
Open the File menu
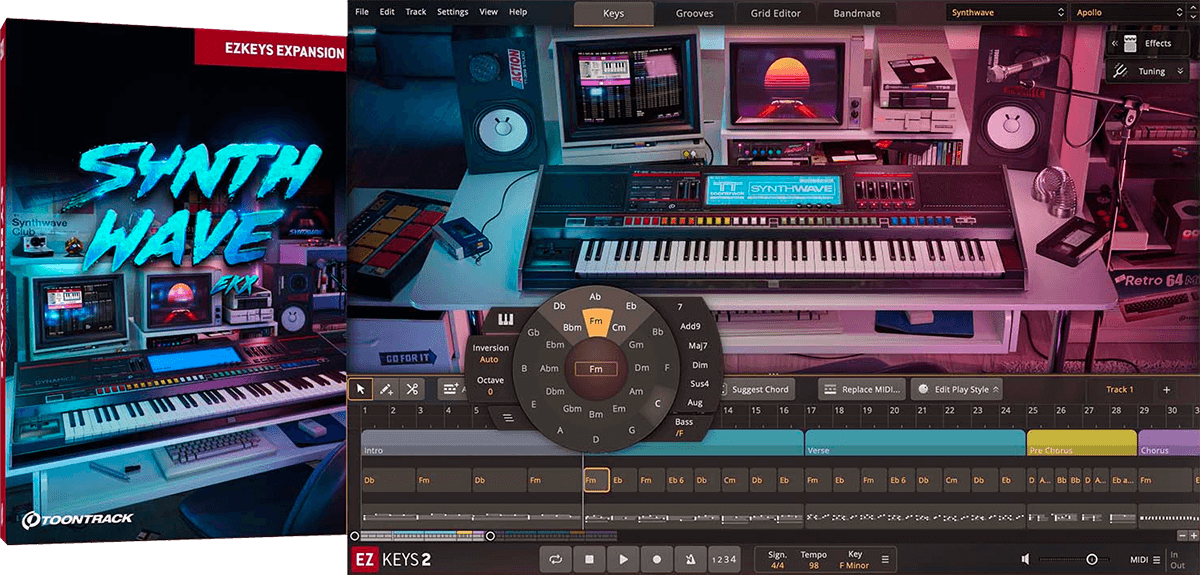click(x=362, y=12)
